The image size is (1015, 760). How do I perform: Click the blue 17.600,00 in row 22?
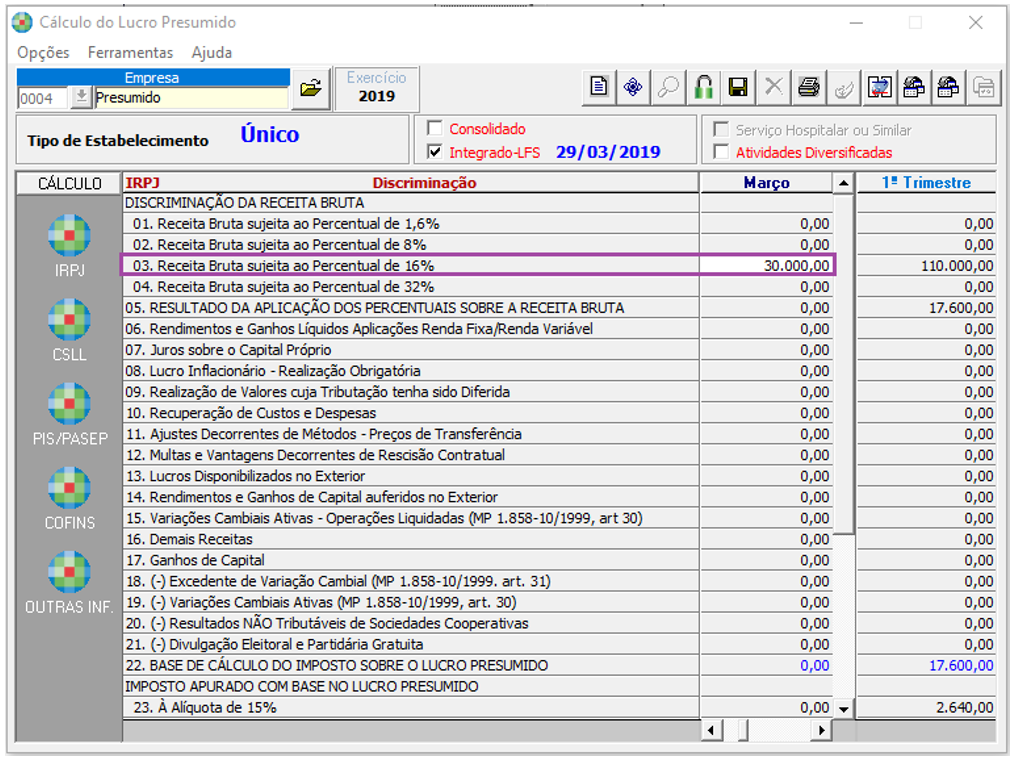926,665
